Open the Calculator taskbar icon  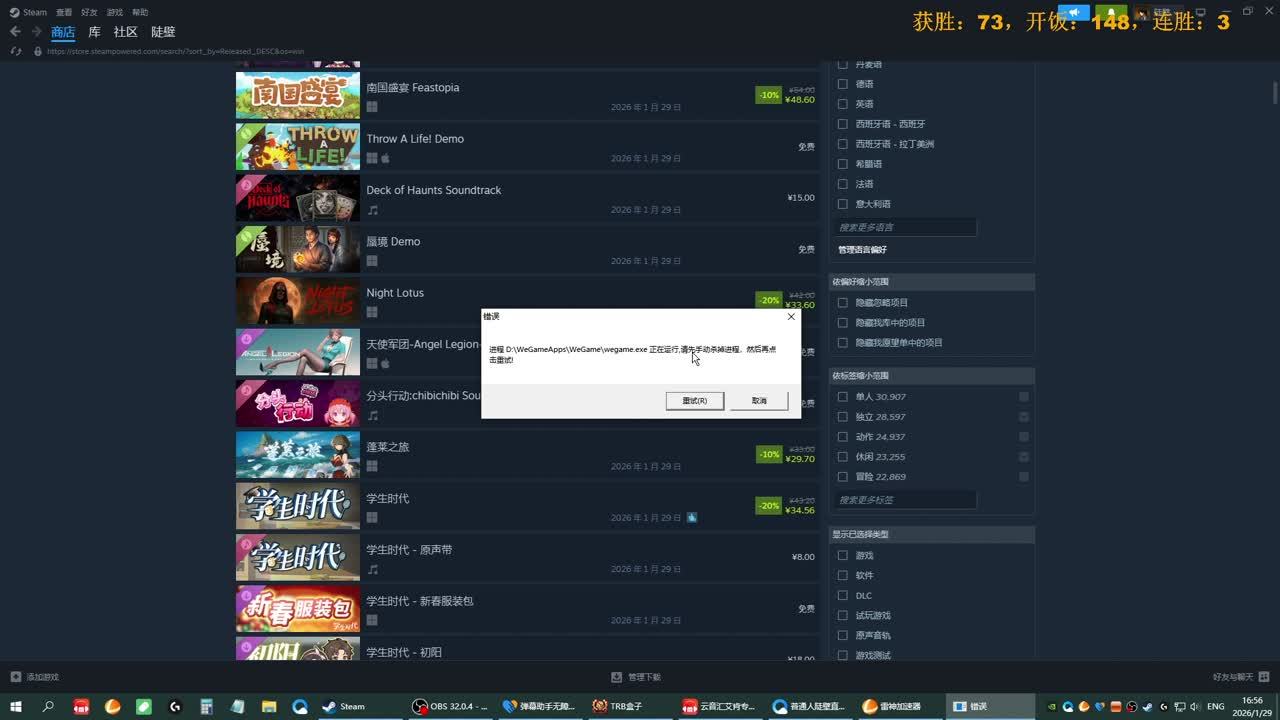207,706
